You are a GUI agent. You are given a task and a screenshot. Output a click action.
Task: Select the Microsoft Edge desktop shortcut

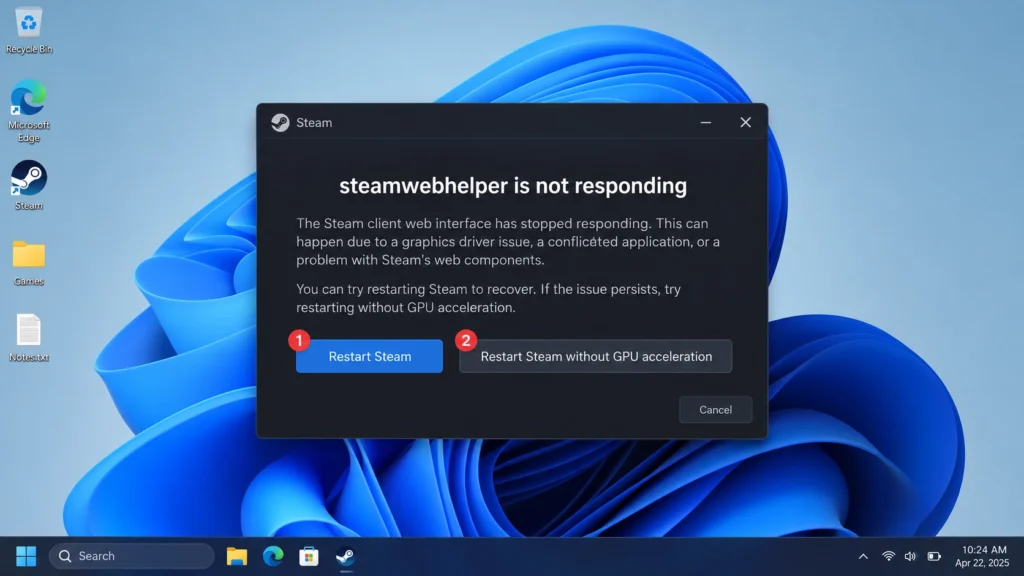[x=29, y=111]
